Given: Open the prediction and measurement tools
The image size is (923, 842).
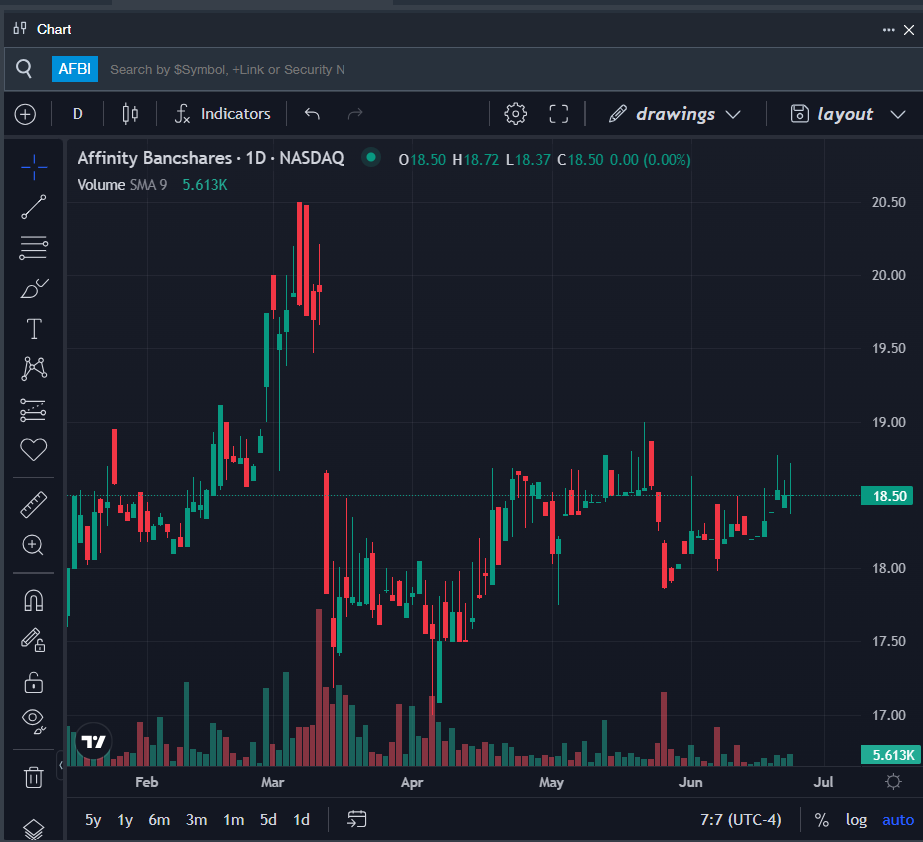Looking at the screenshot, I should [x=34, y=410].
